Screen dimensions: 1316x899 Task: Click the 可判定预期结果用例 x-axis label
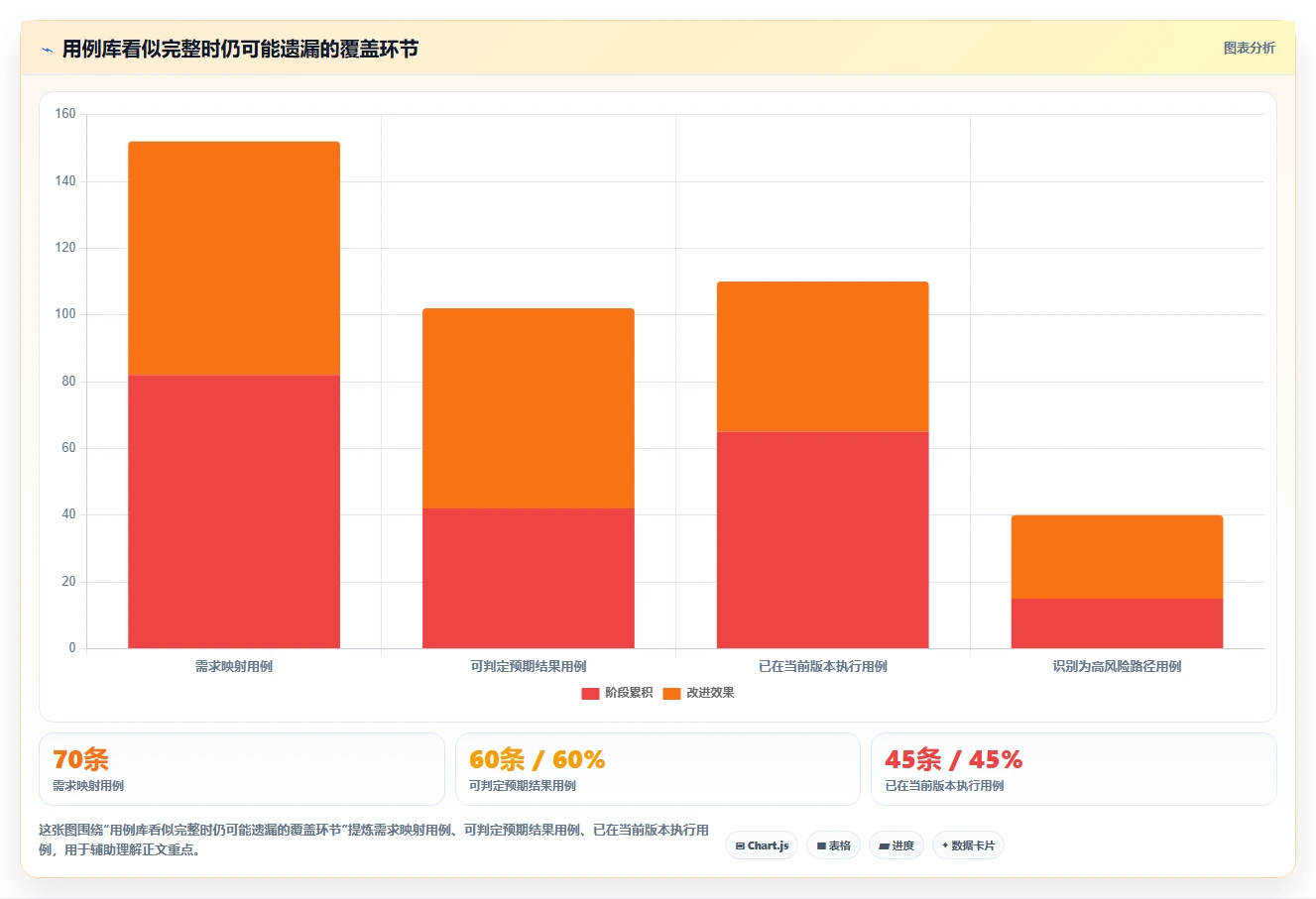click(529, 666)
